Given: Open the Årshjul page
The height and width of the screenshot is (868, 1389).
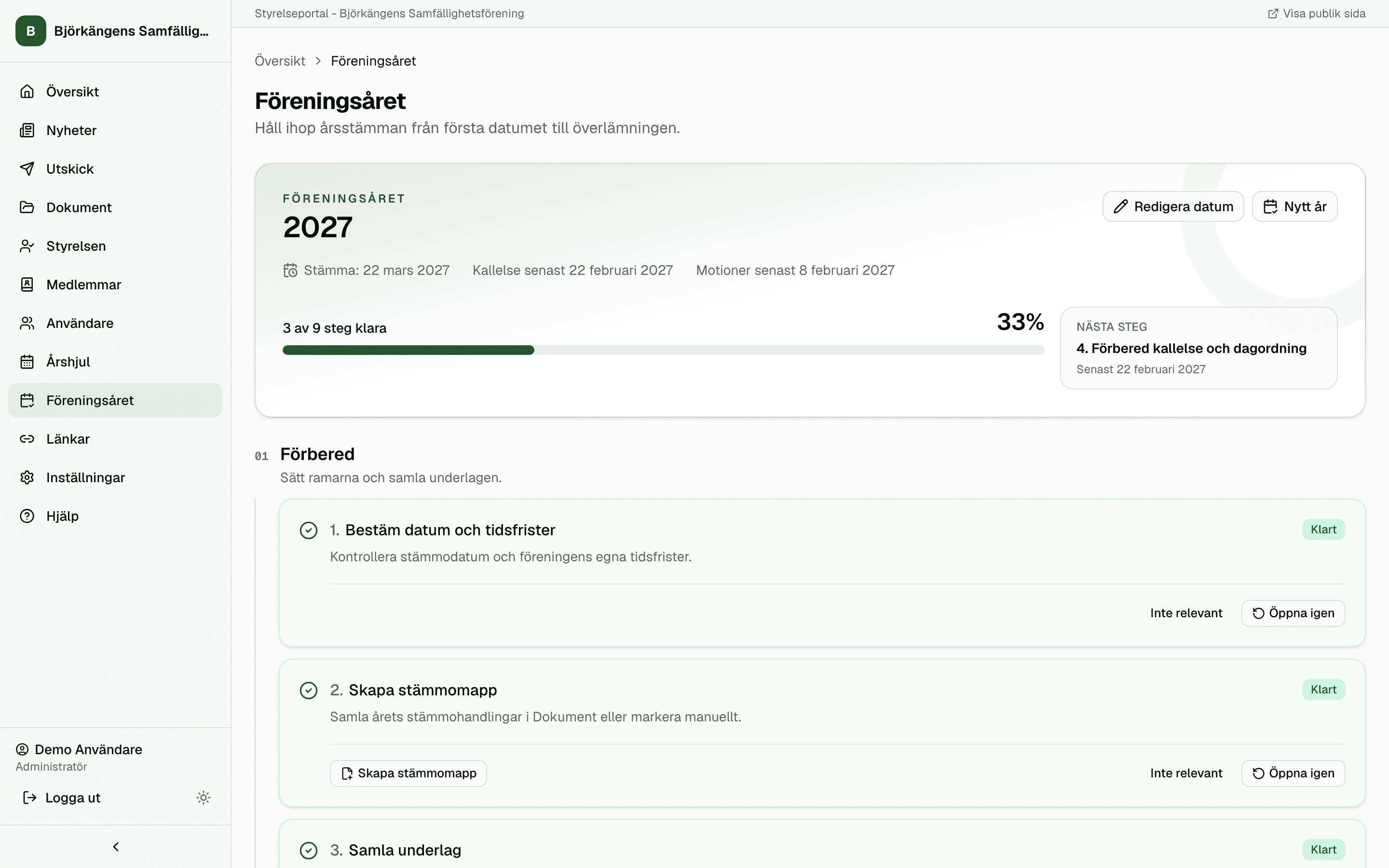Looking at the screenshot, I should click(115, 362).
